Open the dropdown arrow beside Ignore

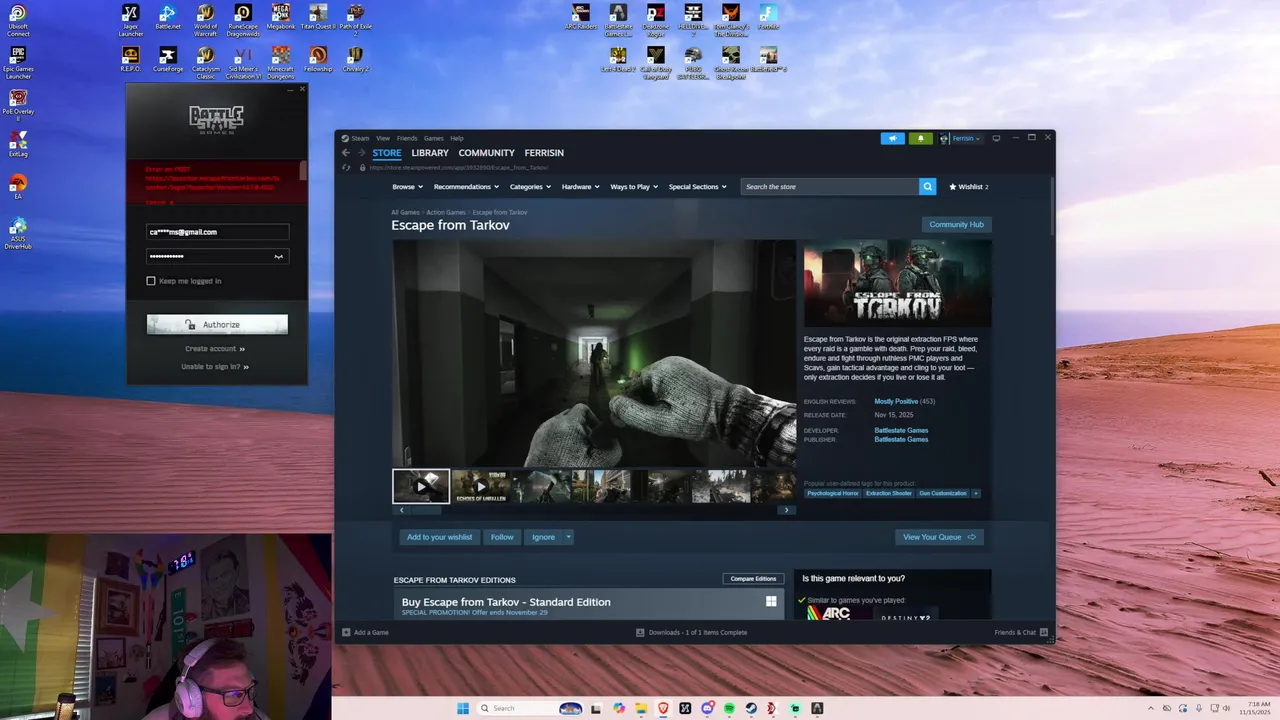point(569,537)
